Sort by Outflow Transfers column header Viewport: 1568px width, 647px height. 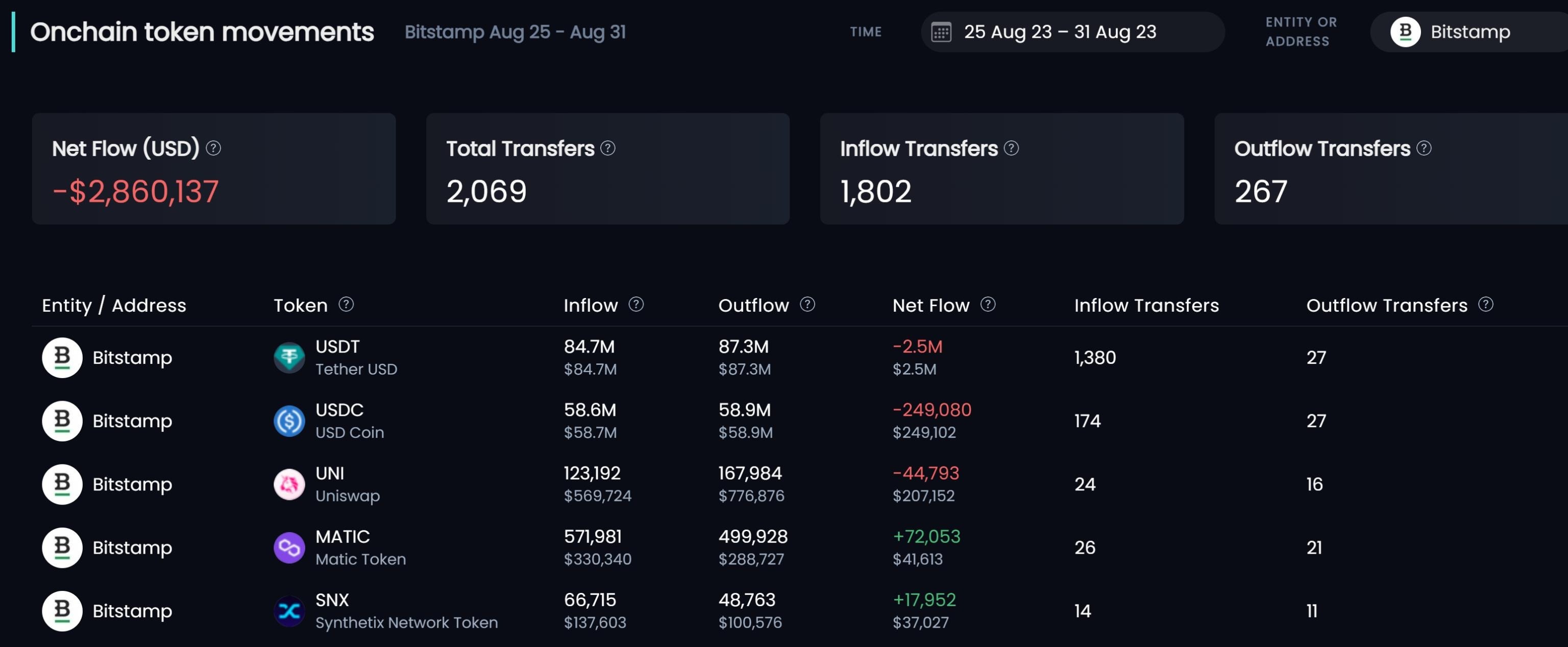(1387, 305)
